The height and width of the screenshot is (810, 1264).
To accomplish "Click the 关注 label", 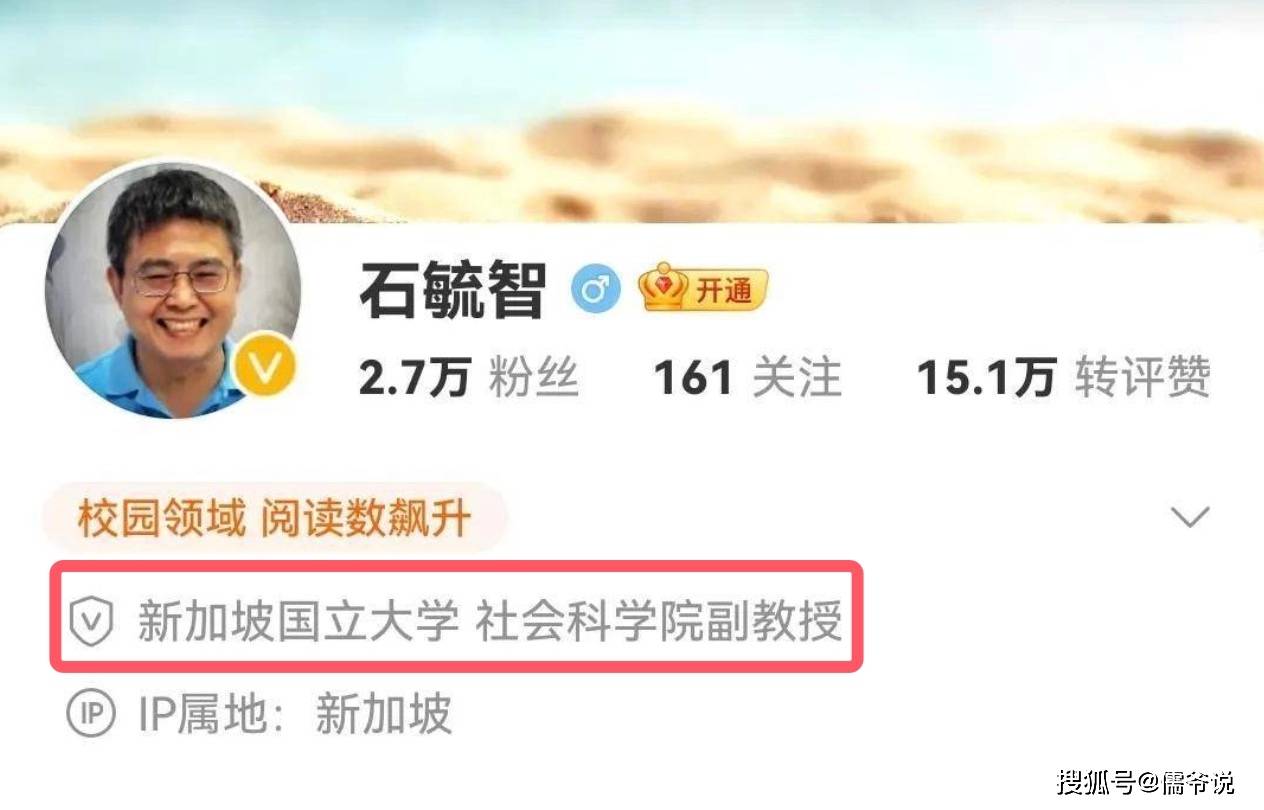I will [797, 380].
